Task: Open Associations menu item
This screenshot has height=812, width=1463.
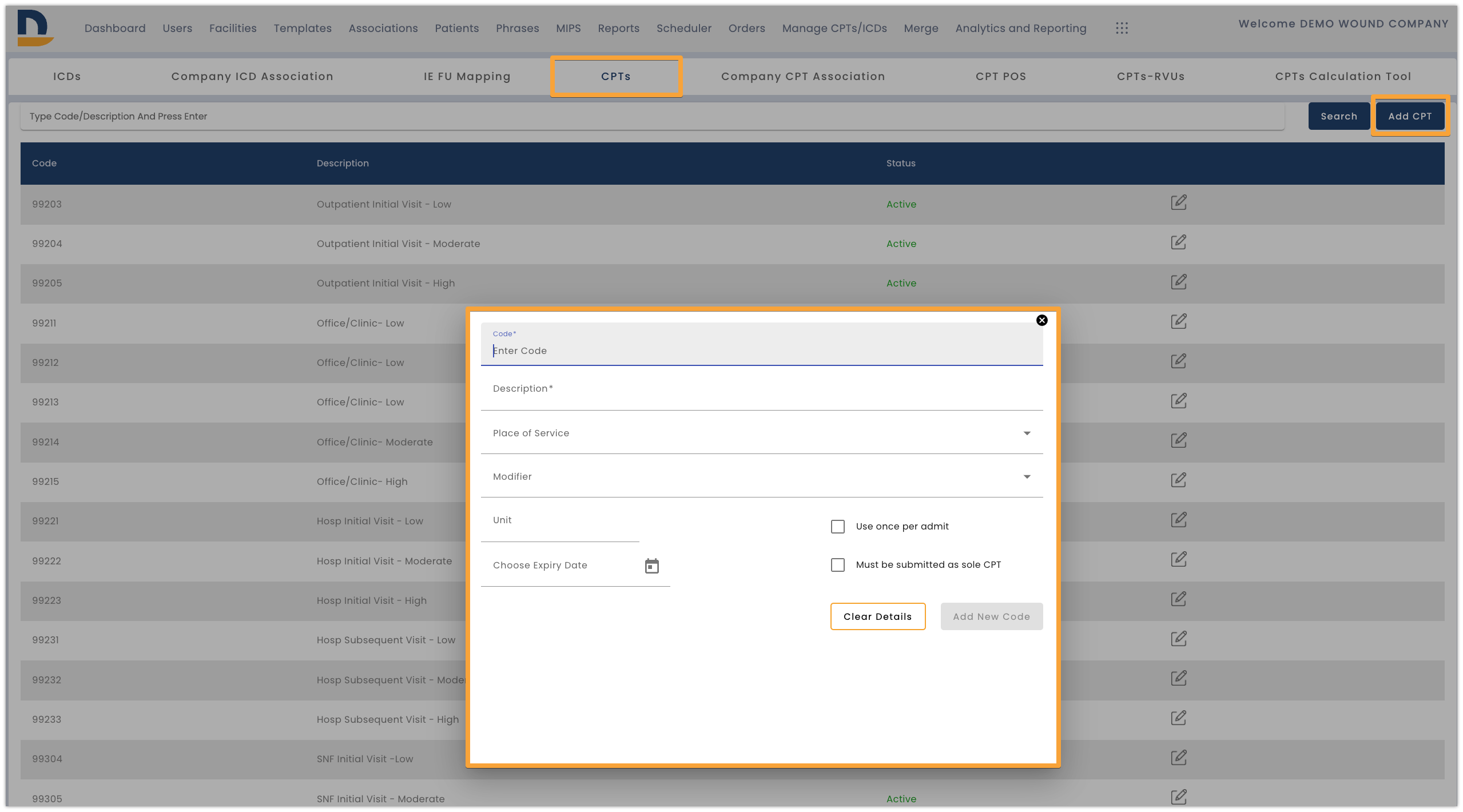Action: [383, 28]
